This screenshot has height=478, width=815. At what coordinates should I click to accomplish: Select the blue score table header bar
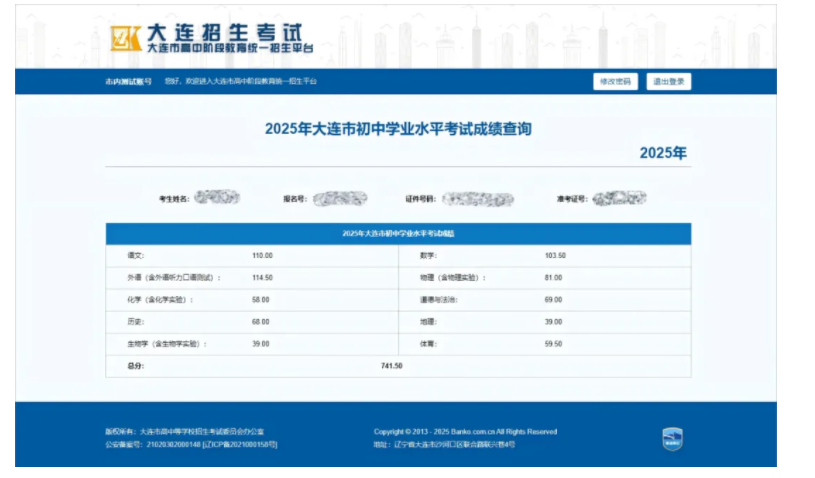[x=398, y=233]
